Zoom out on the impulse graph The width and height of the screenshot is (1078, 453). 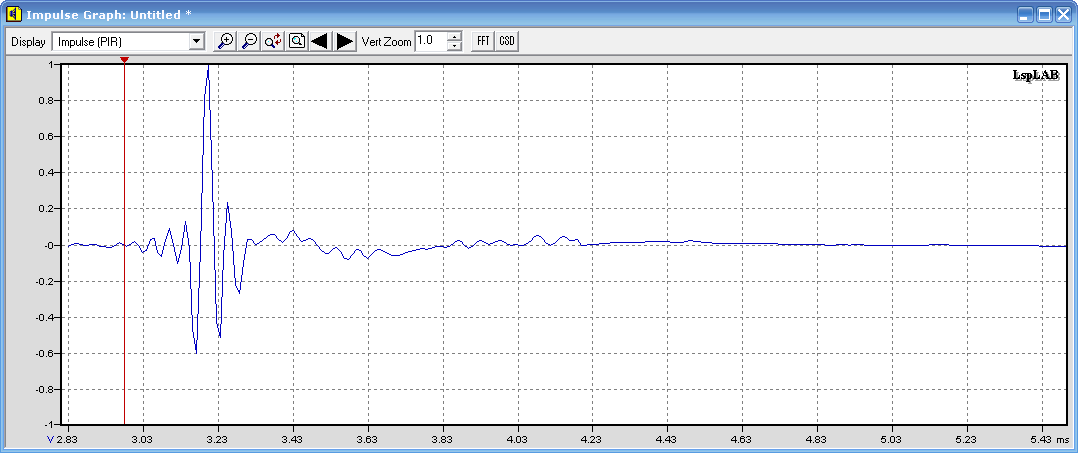pyautogui.click(x=249, y=41)
